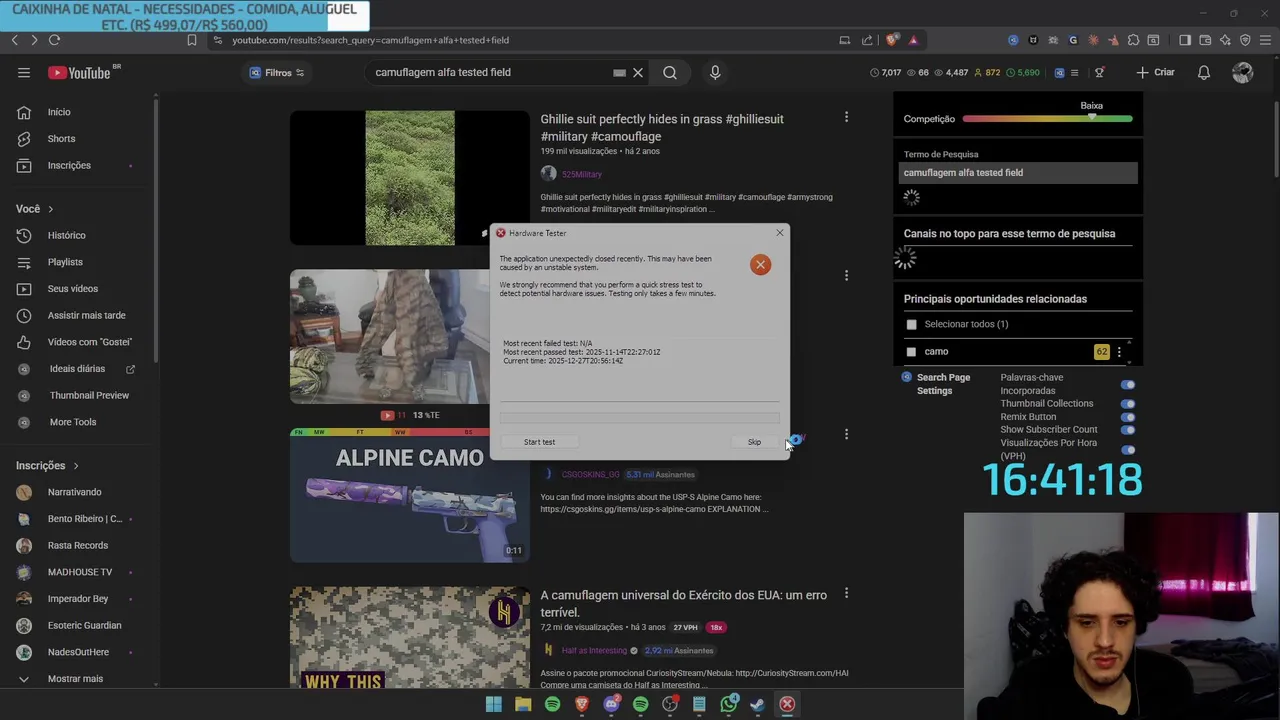
Task: Open WhatsApp from the taskbar
Action: click(729, 704)
